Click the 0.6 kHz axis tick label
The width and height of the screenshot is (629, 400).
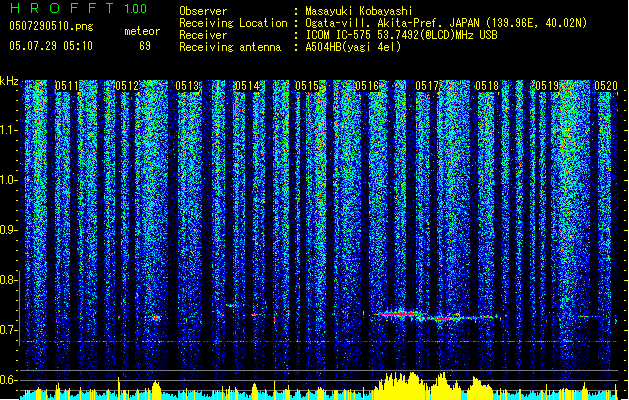pyautogui.click(x=8, y=380)
